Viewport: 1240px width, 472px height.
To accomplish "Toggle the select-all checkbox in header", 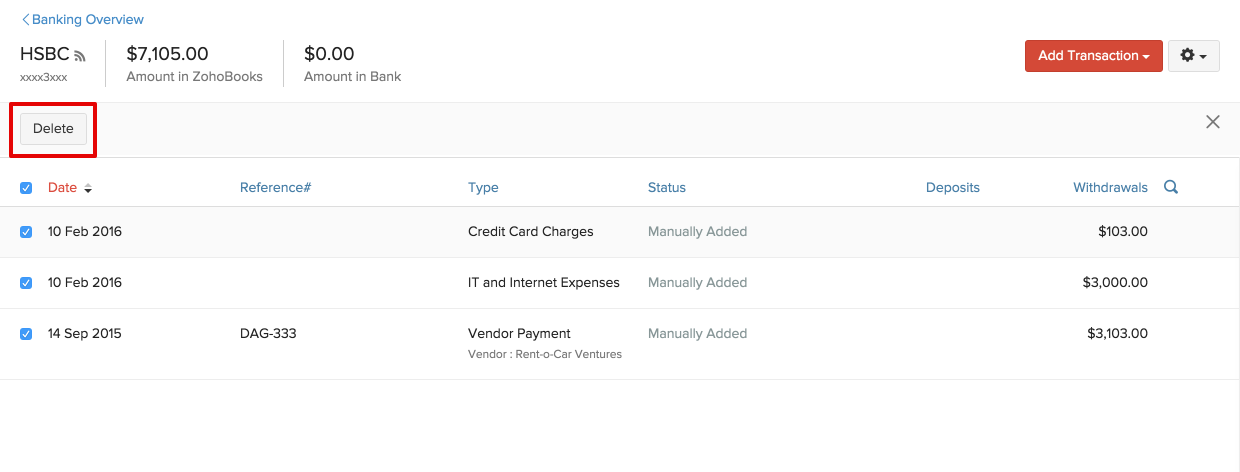I will (26, 188).
